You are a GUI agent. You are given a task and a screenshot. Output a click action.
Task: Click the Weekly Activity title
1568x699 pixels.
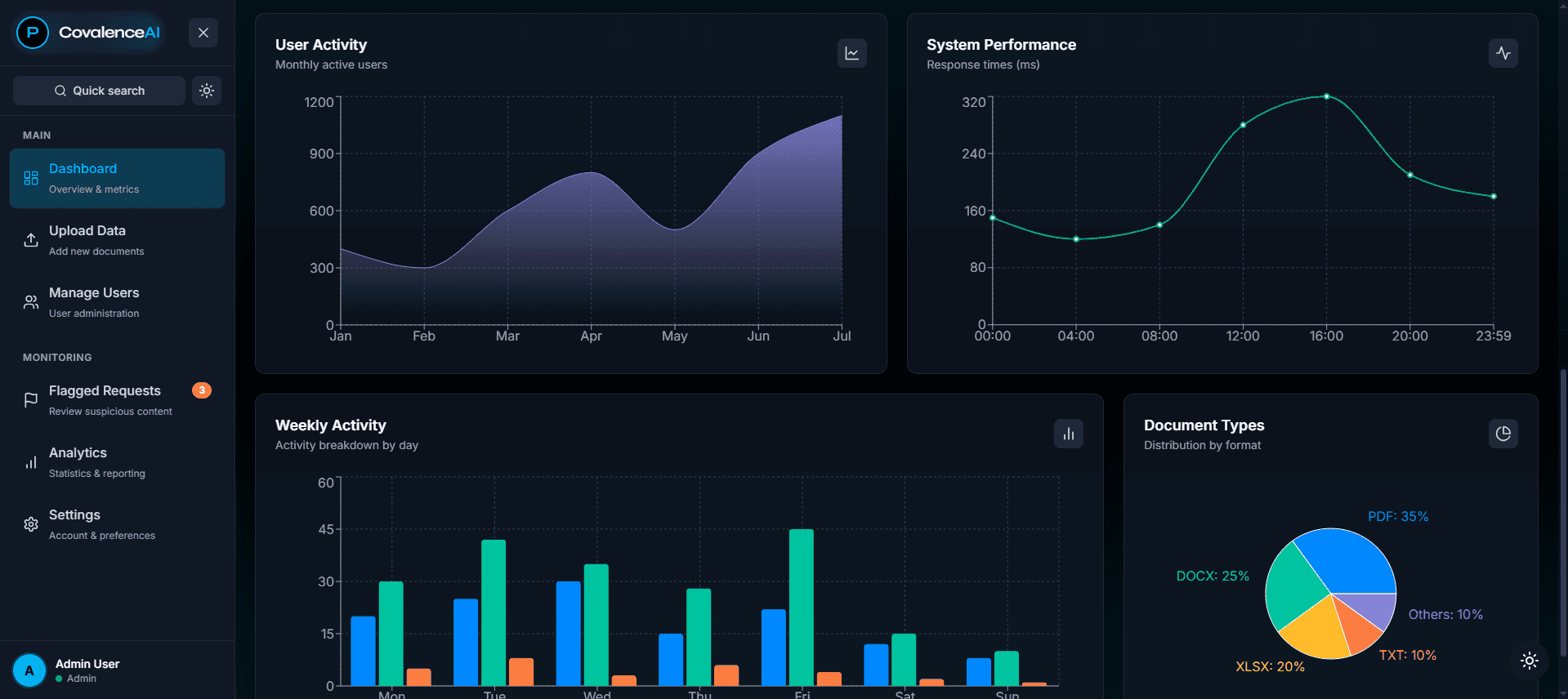click(x=331, y=425)
